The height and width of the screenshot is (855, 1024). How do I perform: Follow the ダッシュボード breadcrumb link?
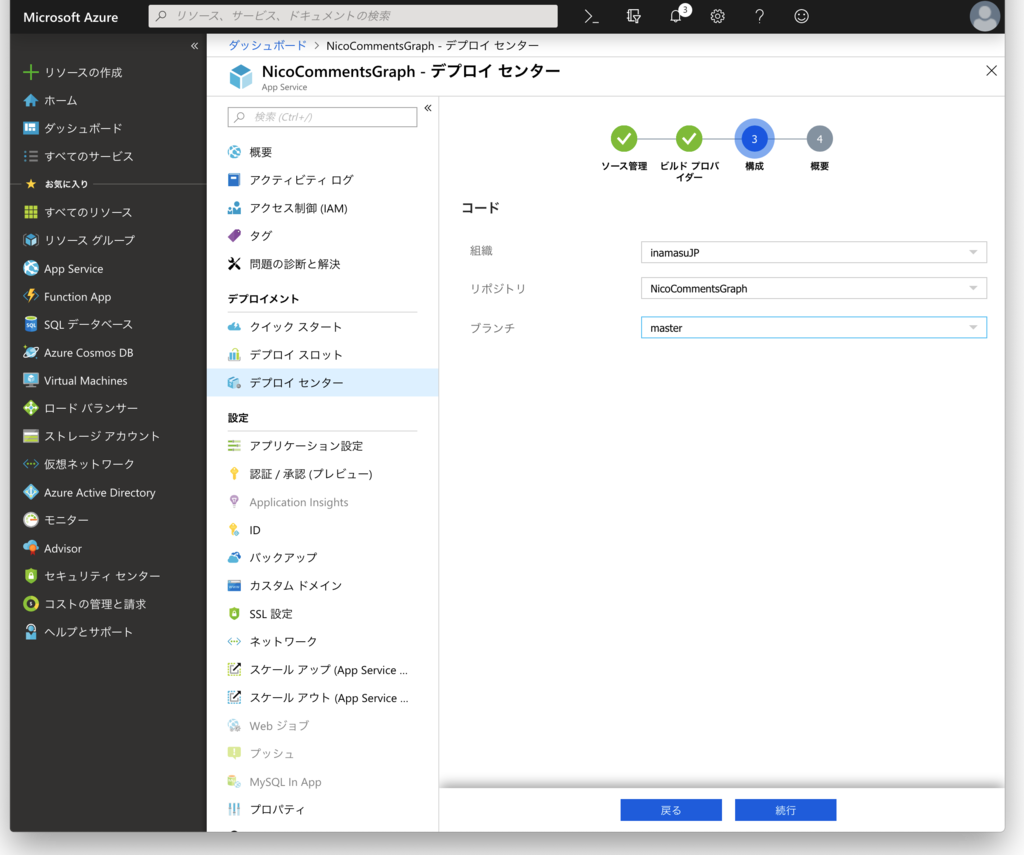click(267, 46)
